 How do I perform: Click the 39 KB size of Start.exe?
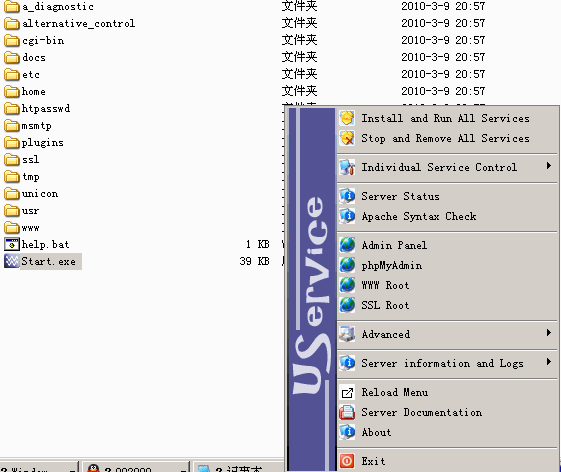click(254, 261)
